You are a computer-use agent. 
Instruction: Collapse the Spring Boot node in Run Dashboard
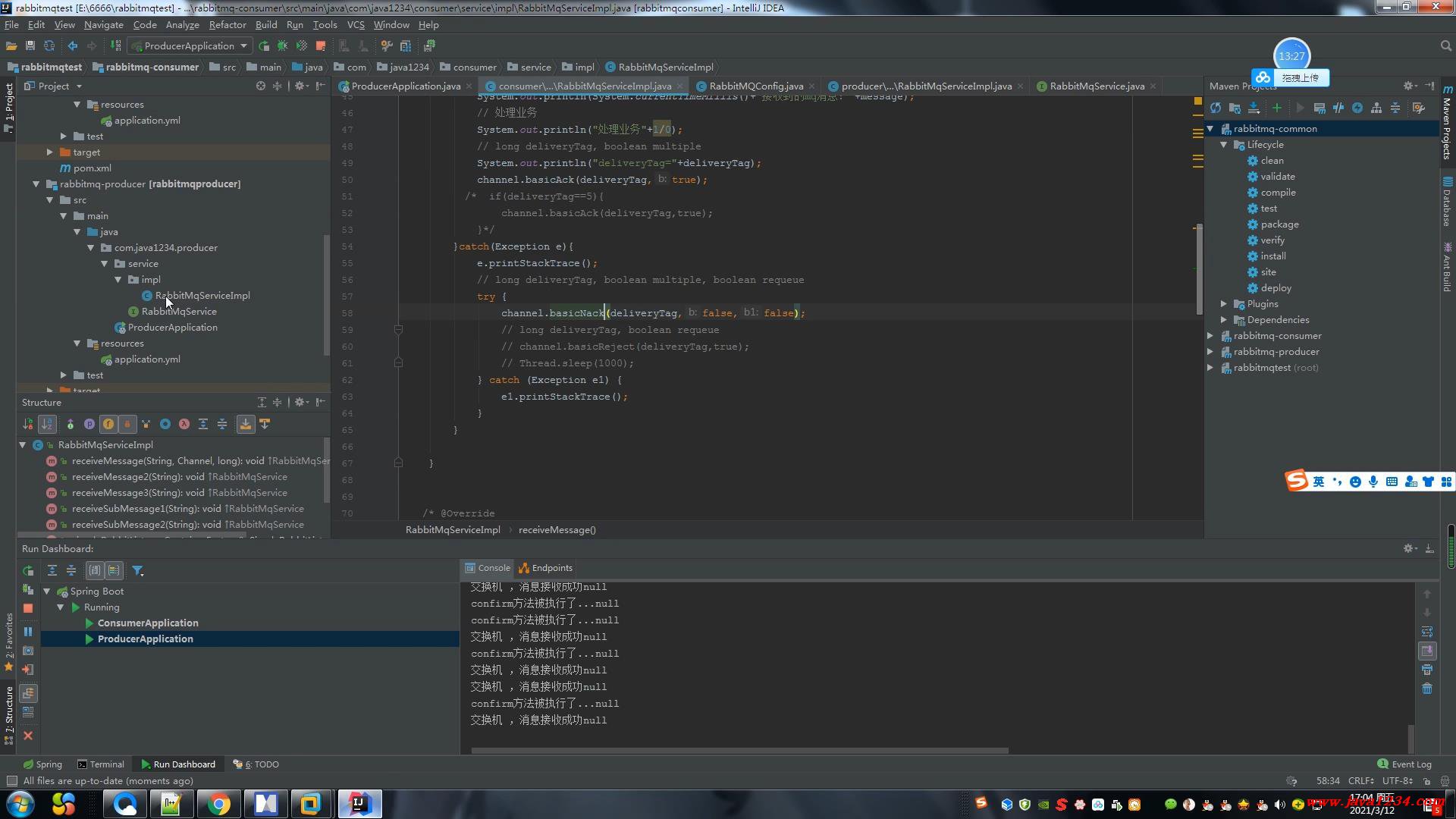[46, 591]
